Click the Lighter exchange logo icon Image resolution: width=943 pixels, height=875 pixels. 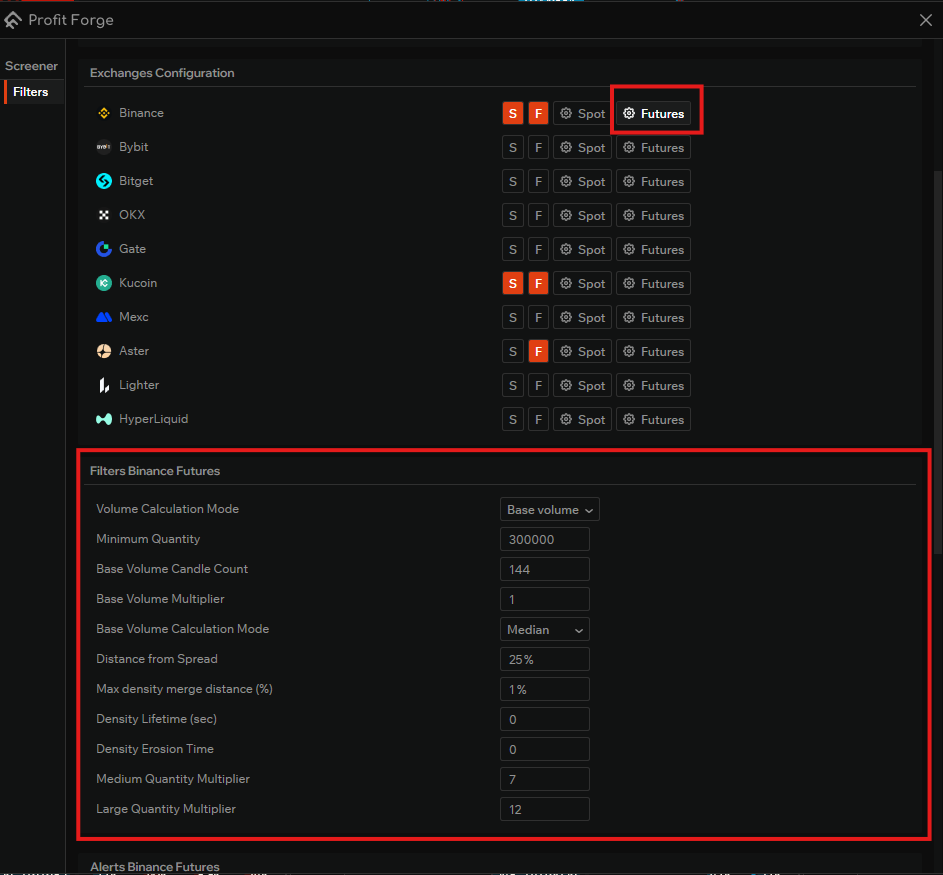coord(104,385)
